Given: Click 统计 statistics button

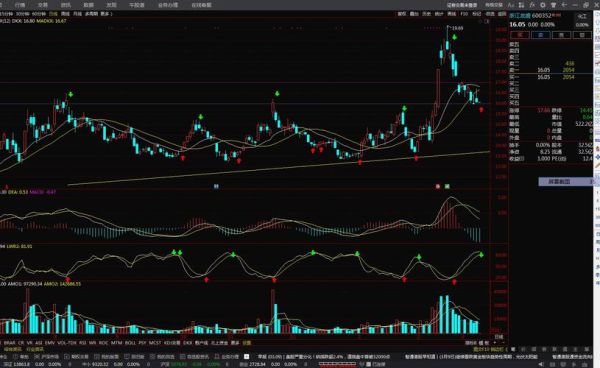Looking at the screenshot, I should coord(439,14).
